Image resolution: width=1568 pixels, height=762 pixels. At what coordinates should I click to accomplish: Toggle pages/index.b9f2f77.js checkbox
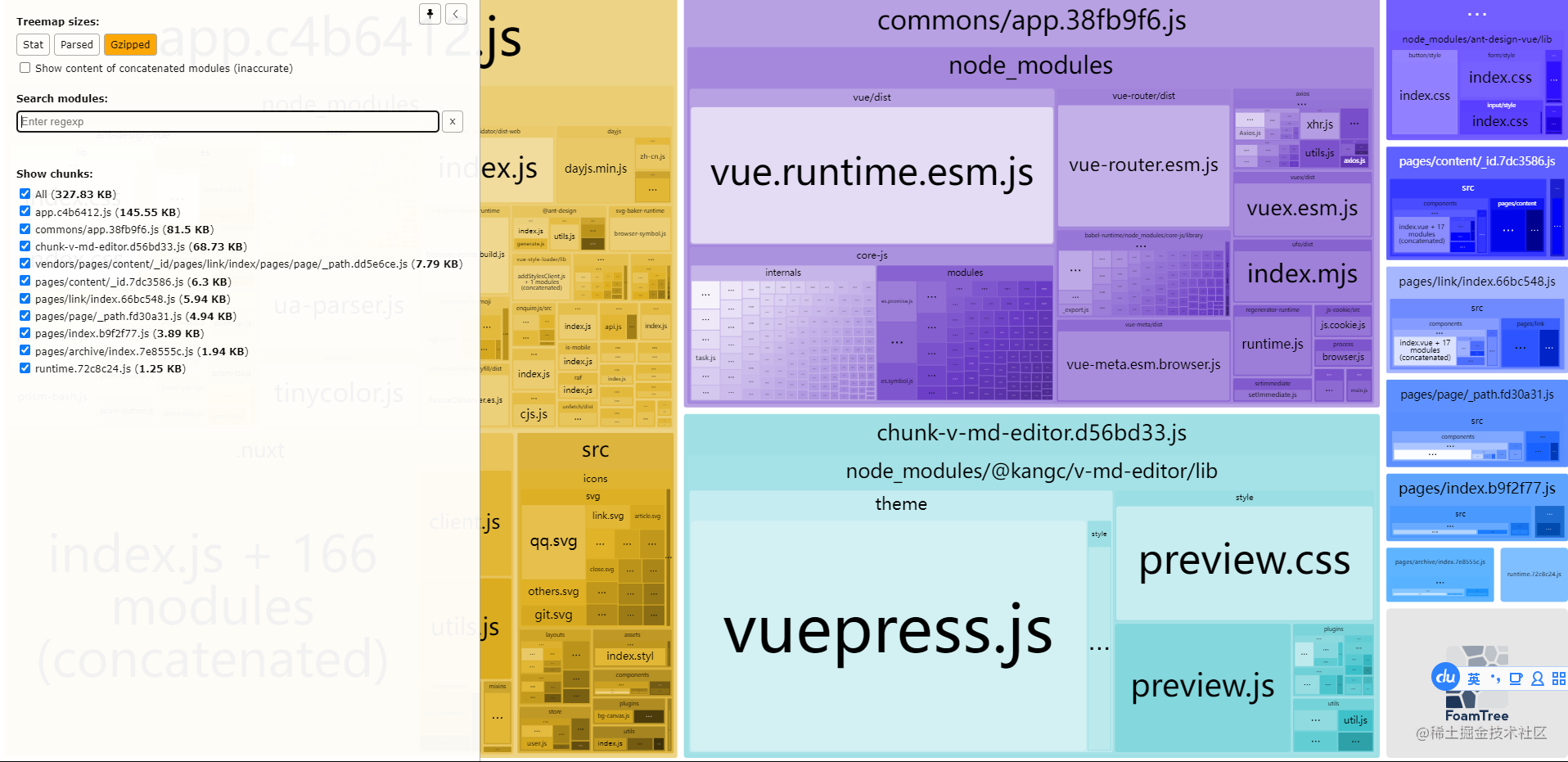click(25, 333)
